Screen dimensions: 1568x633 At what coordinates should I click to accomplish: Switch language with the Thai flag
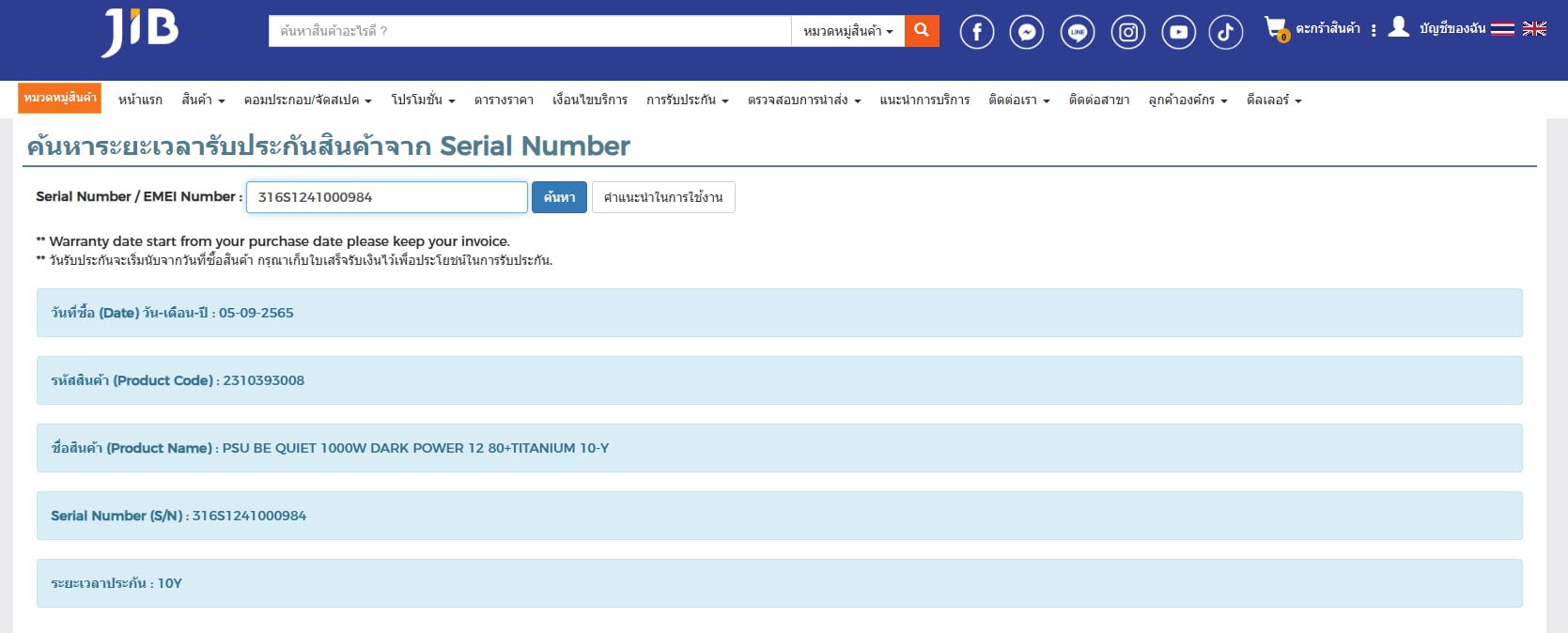pos(1502,29)
